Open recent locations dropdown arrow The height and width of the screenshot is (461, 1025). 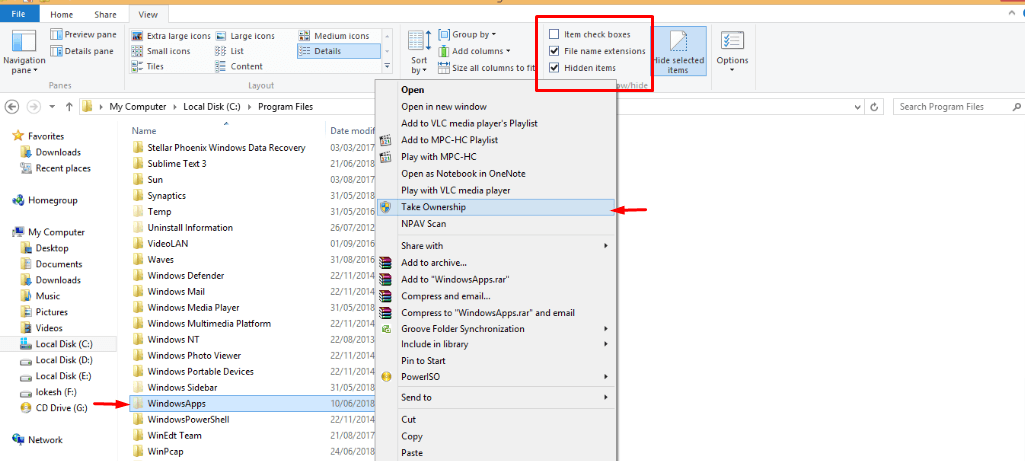[52, 107]
